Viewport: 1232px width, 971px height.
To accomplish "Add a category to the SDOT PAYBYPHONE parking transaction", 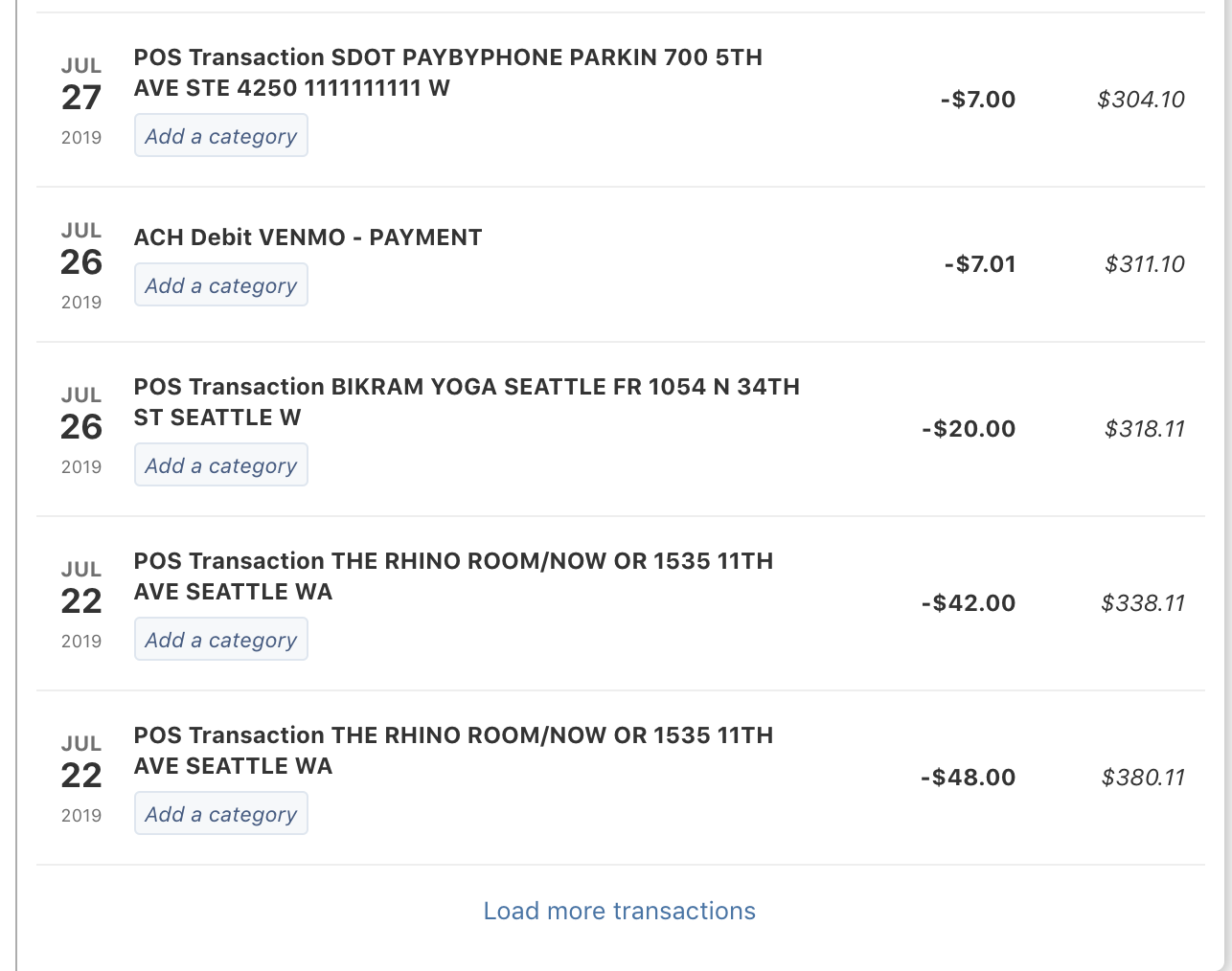I will (x=220, y=135).
